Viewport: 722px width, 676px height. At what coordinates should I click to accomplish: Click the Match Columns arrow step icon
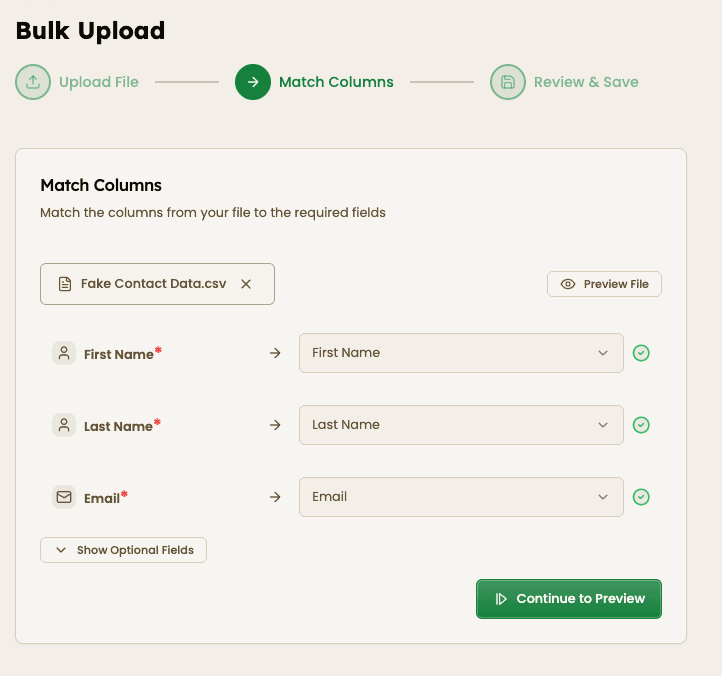click(253, 82)
